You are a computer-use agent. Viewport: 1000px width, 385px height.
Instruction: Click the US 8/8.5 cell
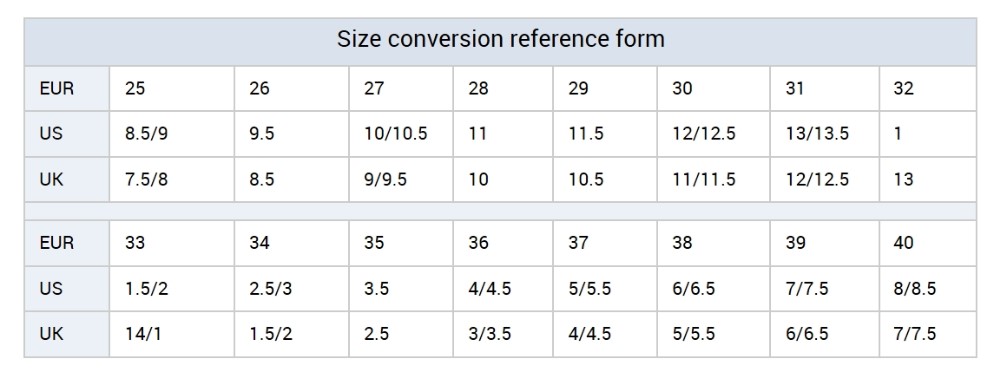[927, 289]
